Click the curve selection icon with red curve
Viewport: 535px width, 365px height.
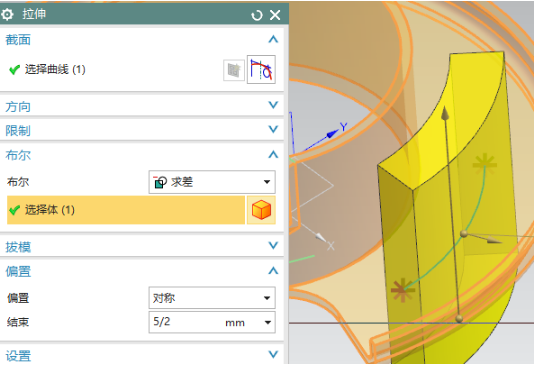[x=261, y=70]
